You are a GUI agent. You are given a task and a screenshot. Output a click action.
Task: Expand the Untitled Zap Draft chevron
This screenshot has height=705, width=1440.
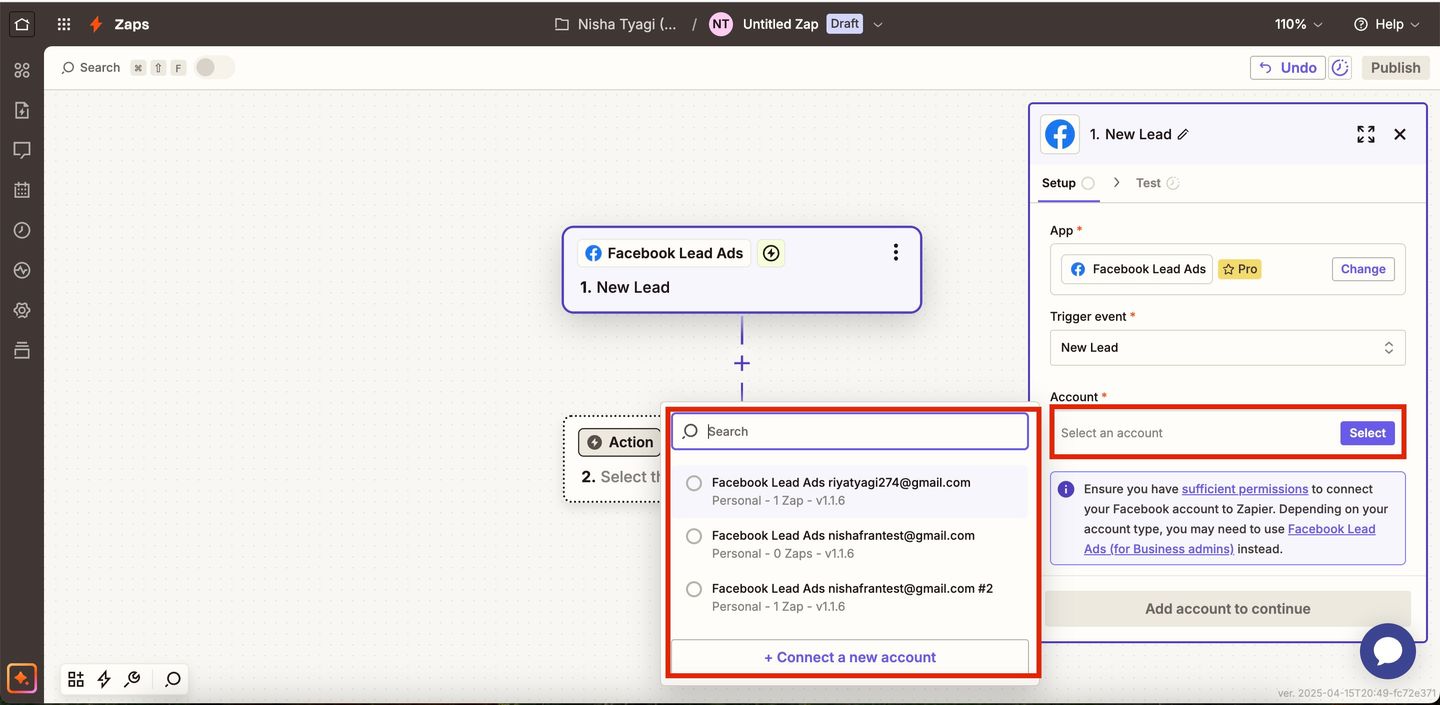[x=878, y=24]
